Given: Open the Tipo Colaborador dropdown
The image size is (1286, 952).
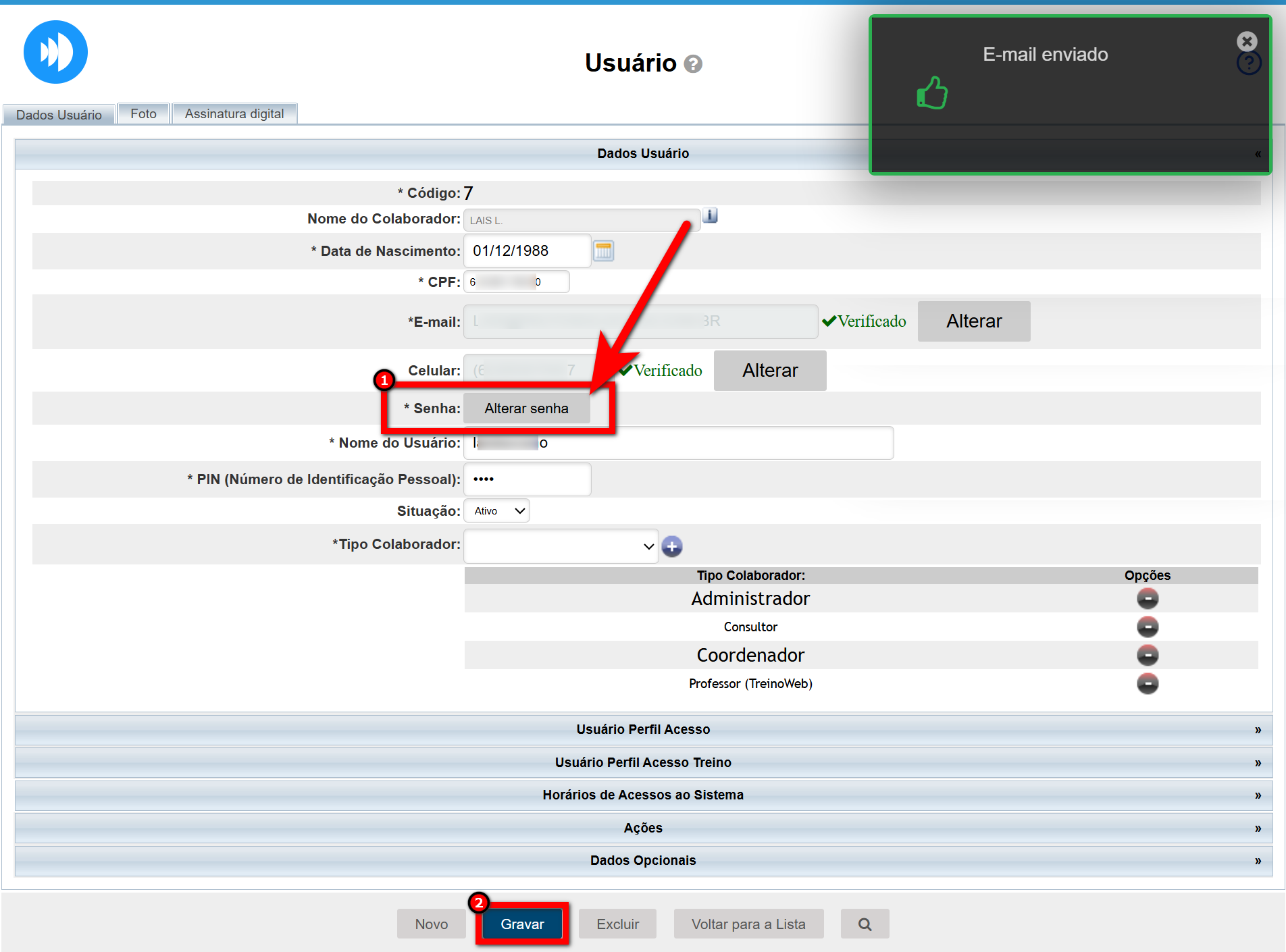Looking at the screenshot, I should pos(561,546).
